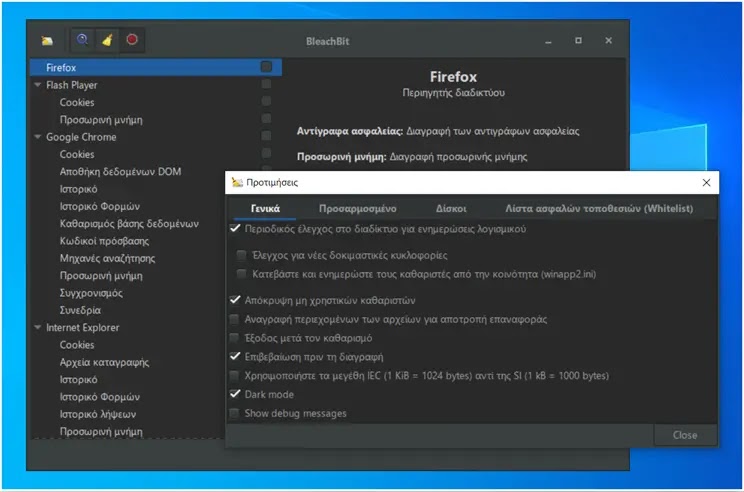744x492 pixels.
Task: Uncheck Απόκρυψη μη χρηστικών καθαριστών
Action: [x=235, y=300]
